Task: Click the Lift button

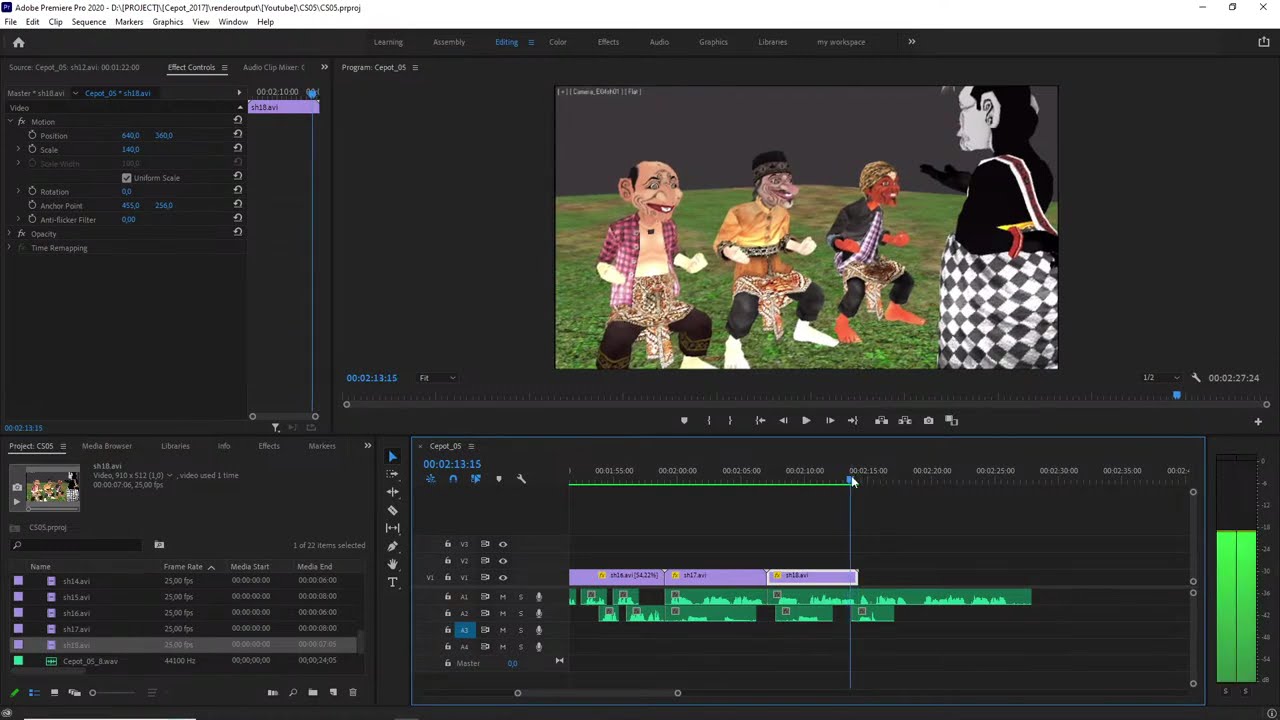Action: [881, 421]
